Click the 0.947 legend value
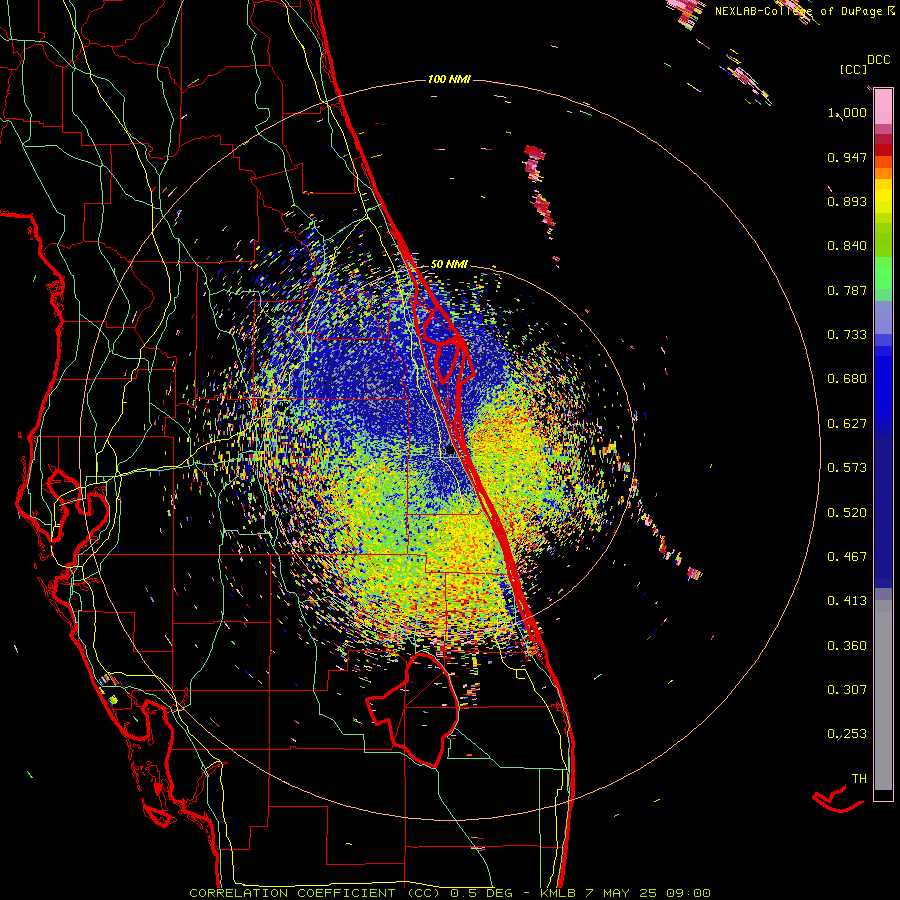Screen dimensions: 900x900 click(847, 157)
